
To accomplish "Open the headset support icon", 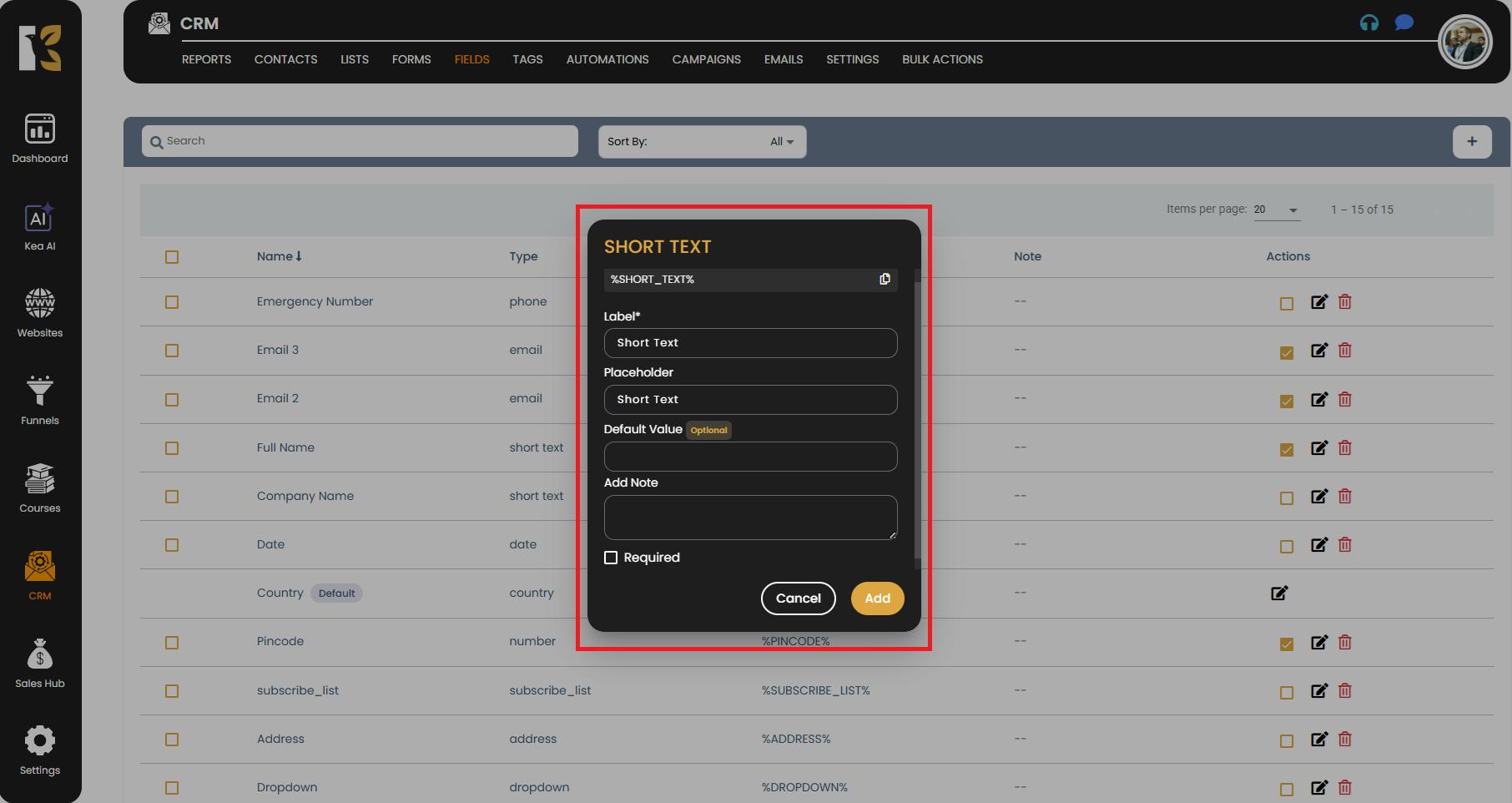I will pos(1368,23).
